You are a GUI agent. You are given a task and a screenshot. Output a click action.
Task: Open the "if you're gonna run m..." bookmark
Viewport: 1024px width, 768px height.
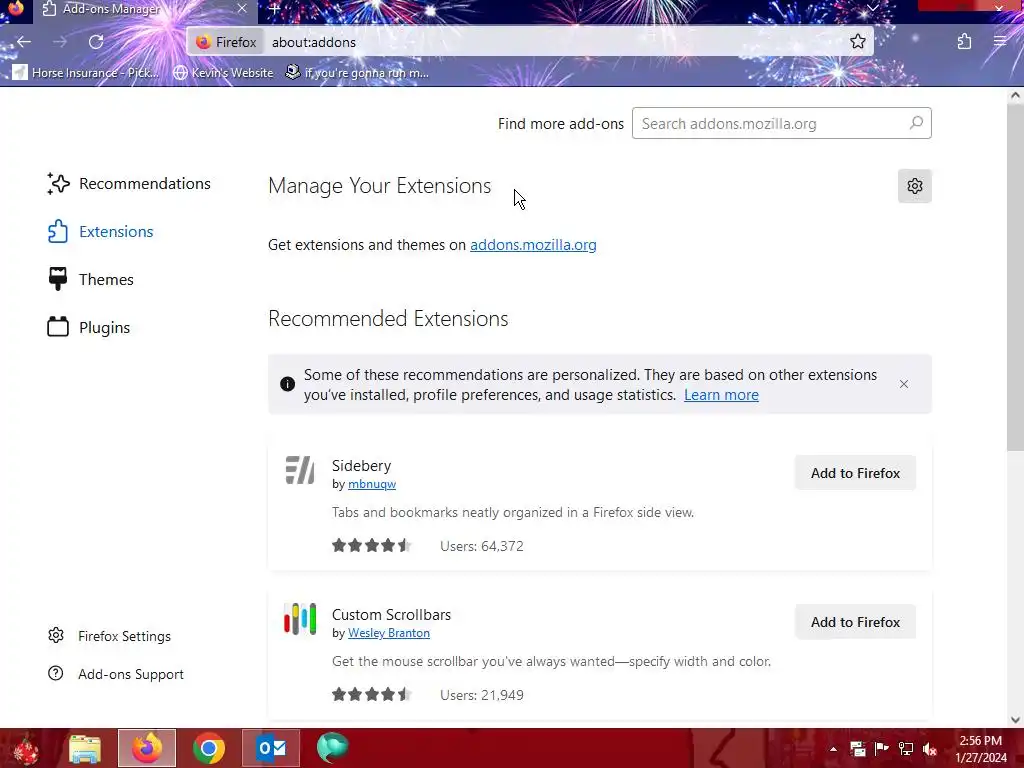click(x=357, y=72)
